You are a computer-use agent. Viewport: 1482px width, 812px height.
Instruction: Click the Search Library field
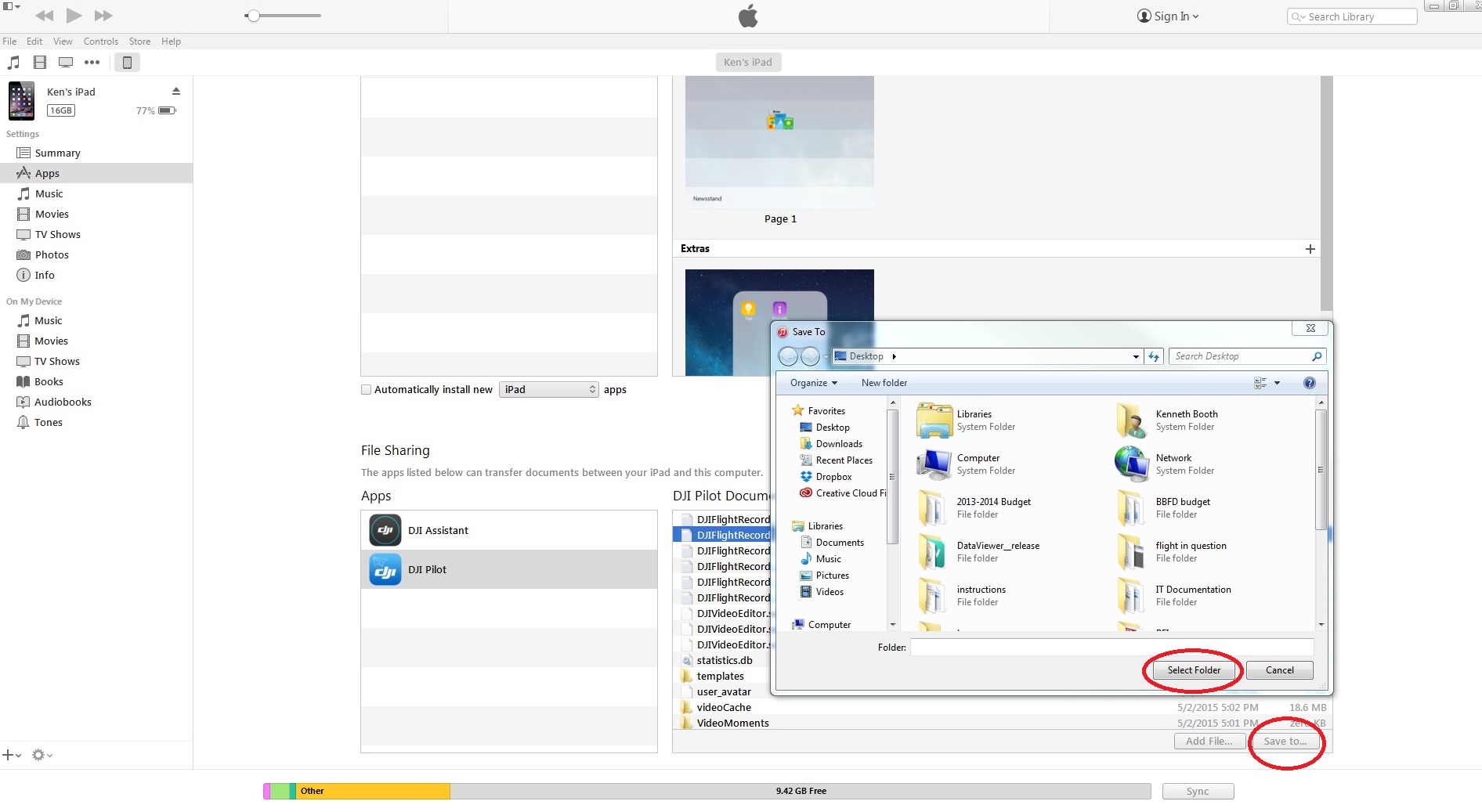point(1352,16)
